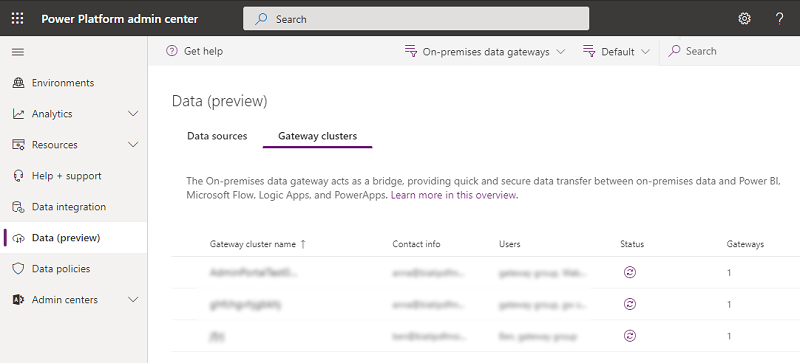Viewport: 800px width, 363px height.
Task: Select the first gateway cluster row
Action: (x=486, y=273)
